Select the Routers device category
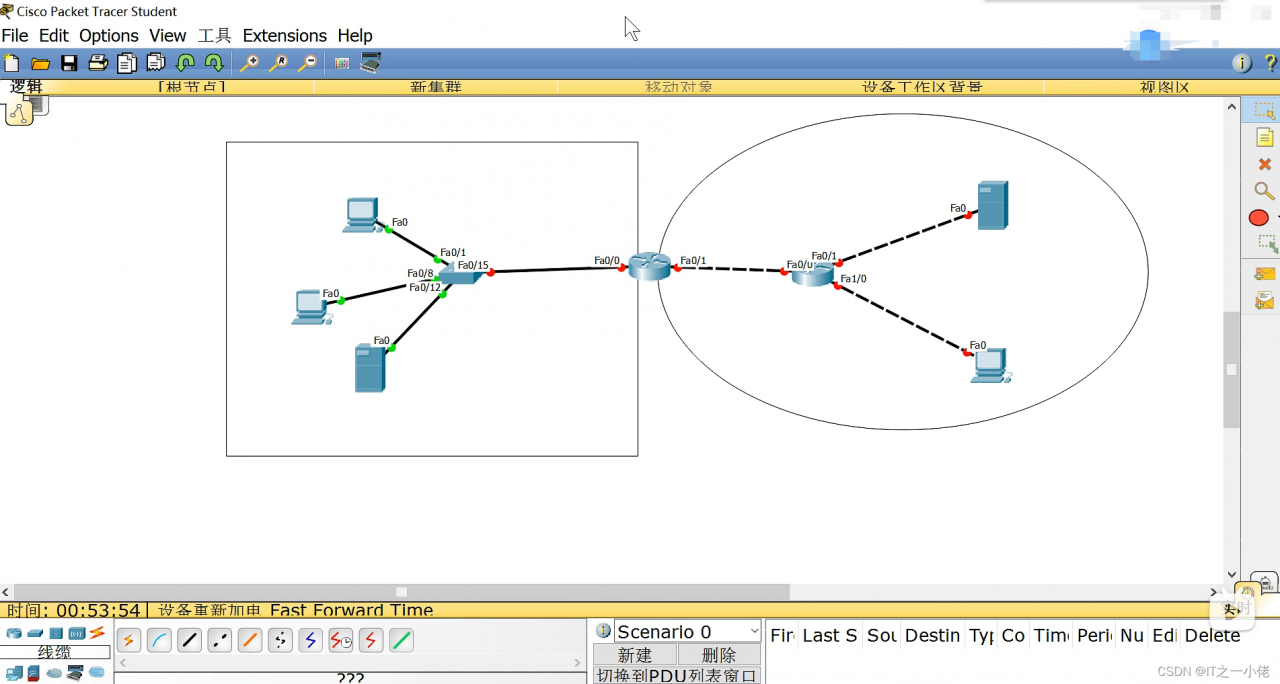This screenshot has width=1280, height=684. click(14, 634)
